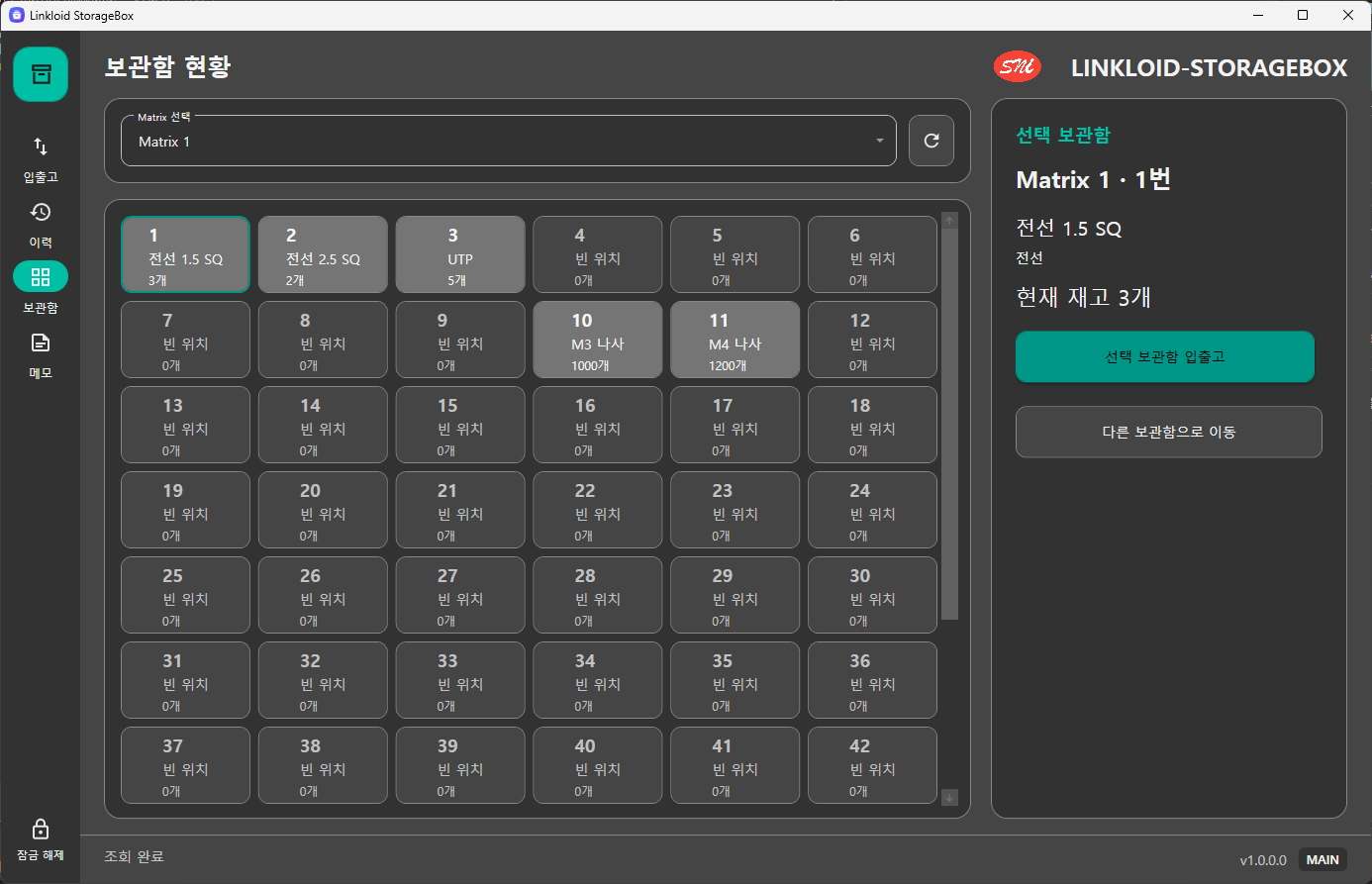The image size is (1372, 884).
Task: Click the Linkloid StorageBox title bar icon
Action: coord(16,15)
